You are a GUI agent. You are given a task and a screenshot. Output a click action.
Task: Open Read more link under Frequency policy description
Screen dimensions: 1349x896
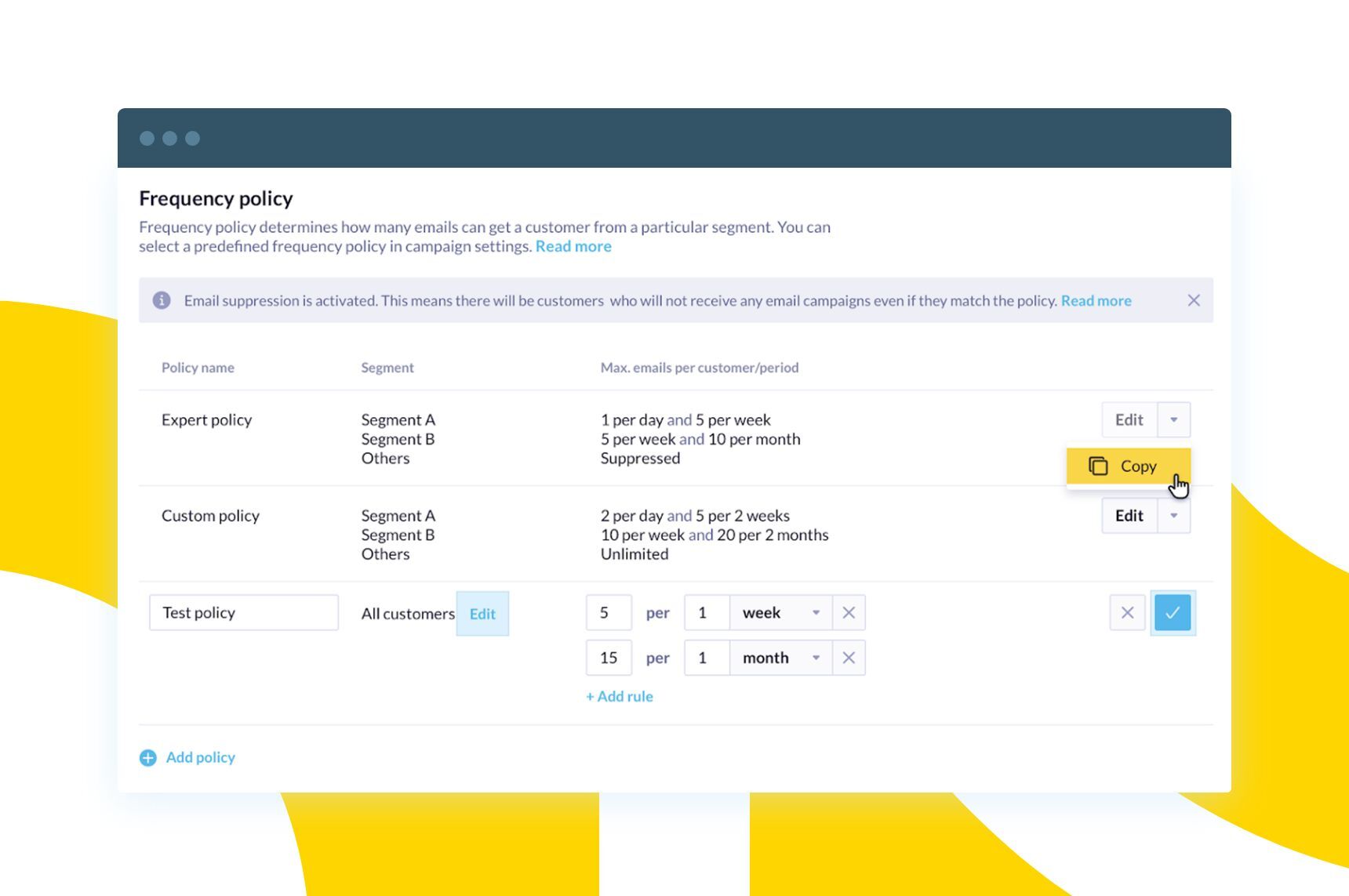[x=573, y=246]
